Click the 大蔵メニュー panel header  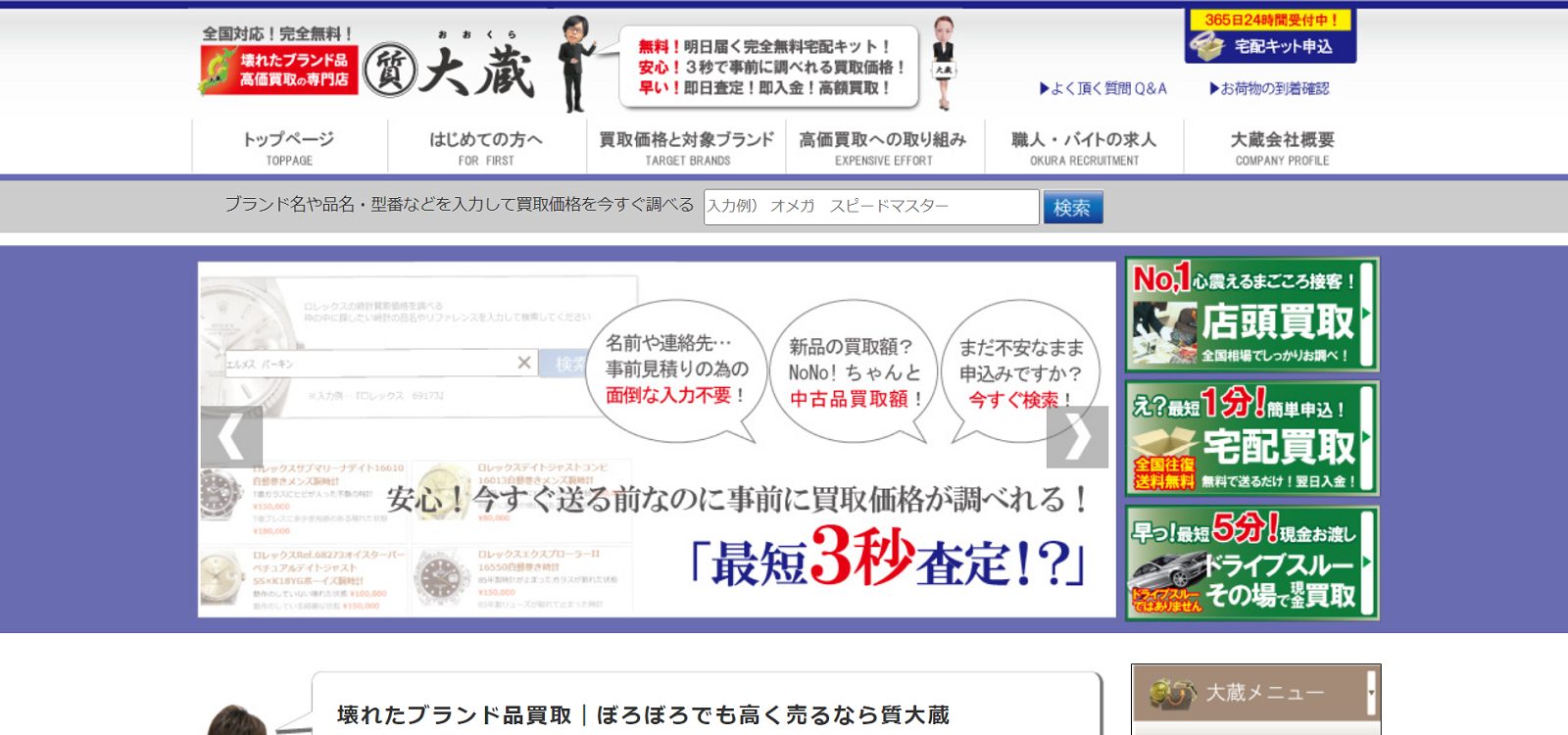(1255, 692)
